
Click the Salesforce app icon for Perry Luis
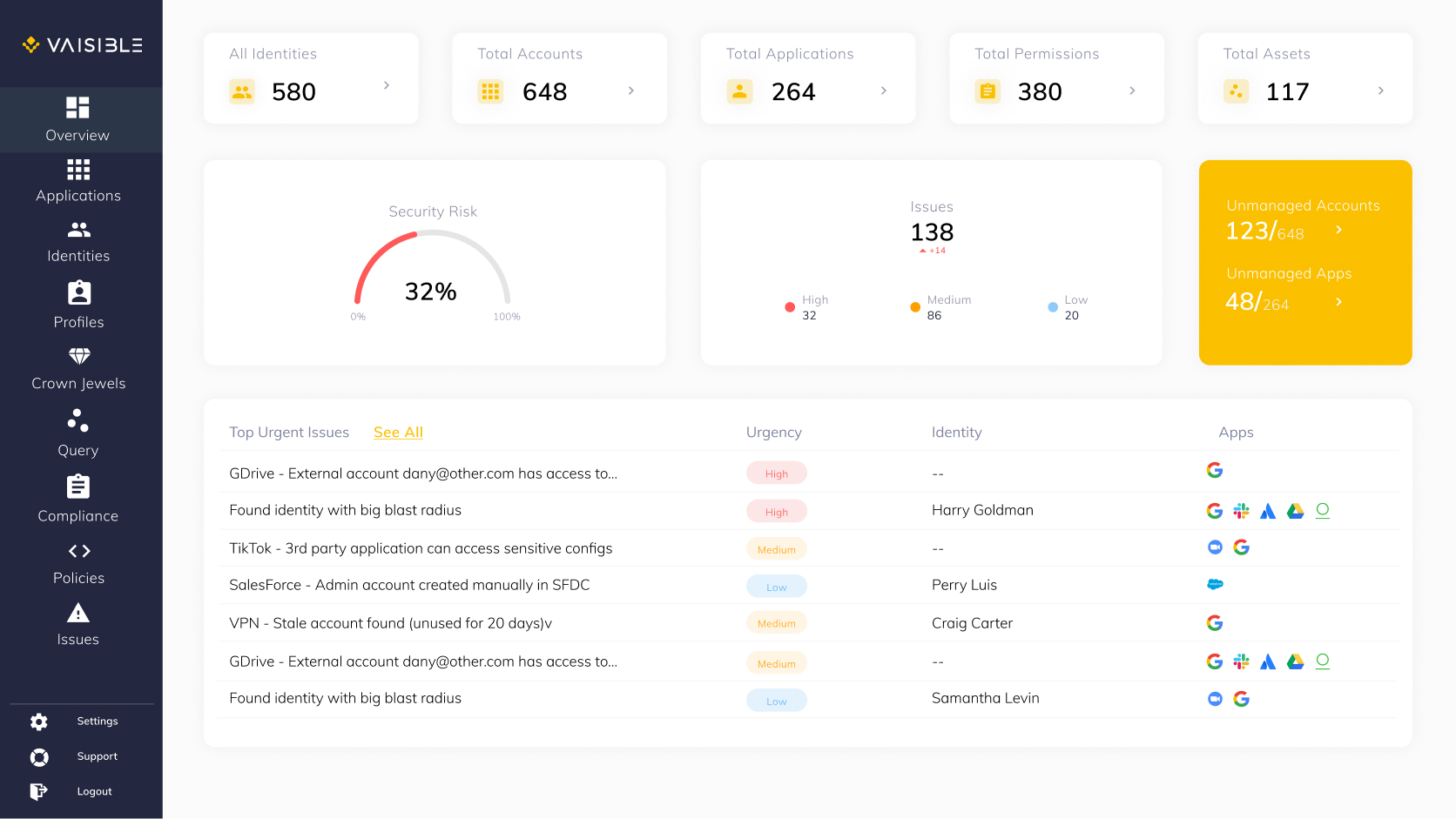(1215, 585)
